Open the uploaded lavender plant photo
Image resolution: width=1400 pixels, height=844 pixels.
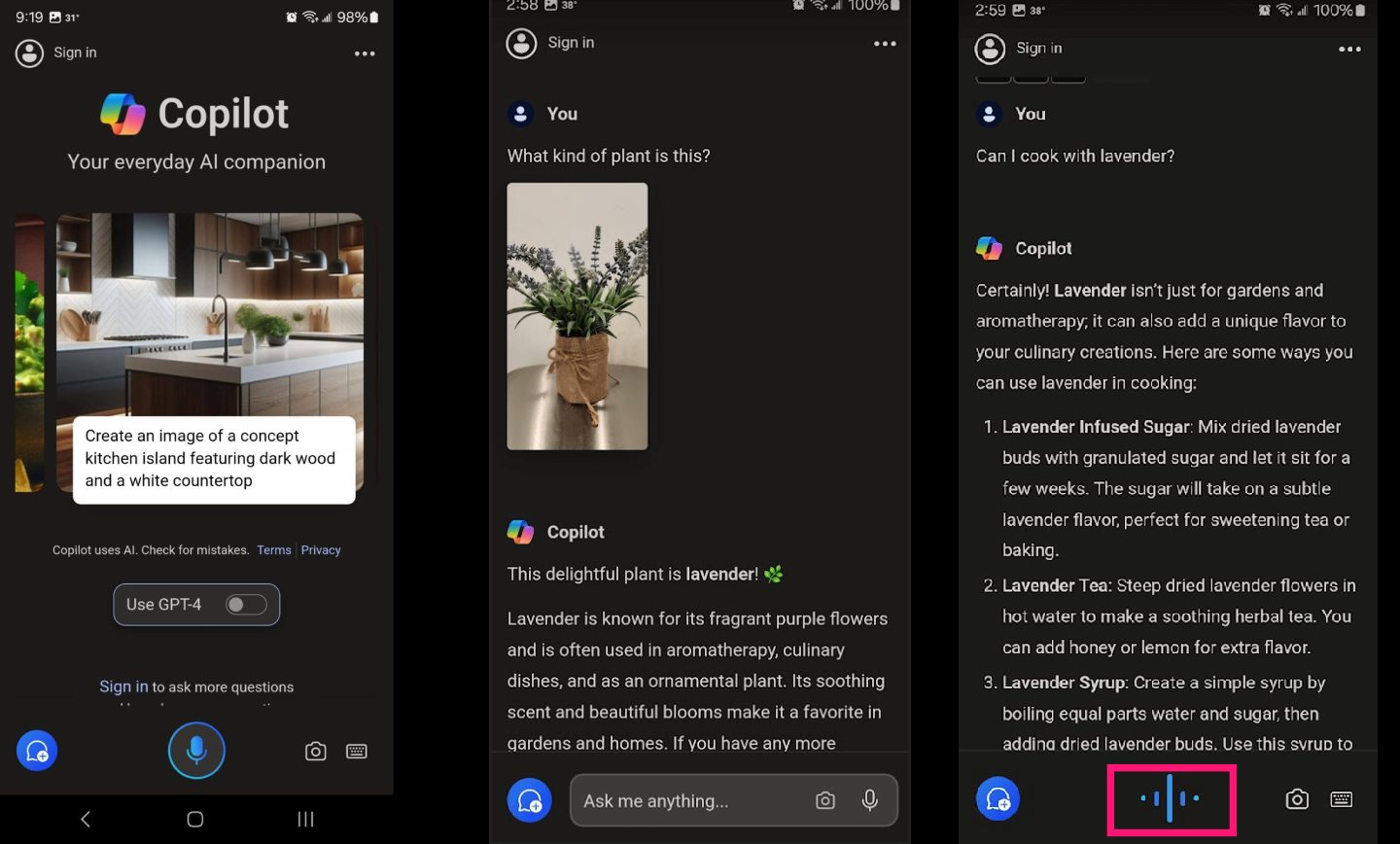(577, 316)
